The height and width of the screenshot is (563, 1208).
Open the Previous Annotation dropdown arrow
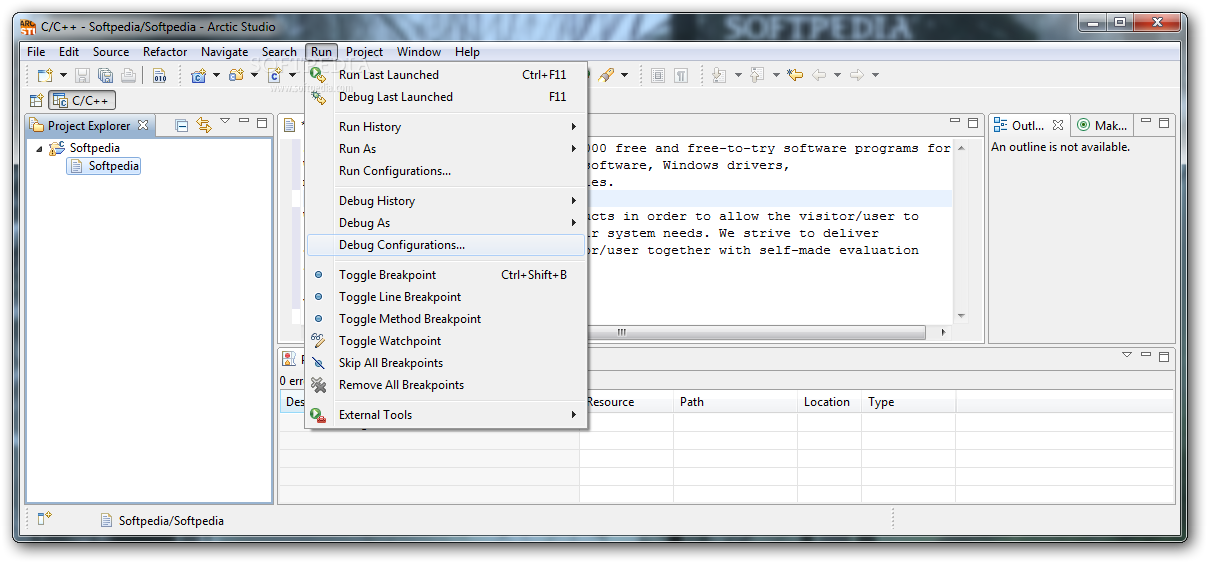click(775, 75)
